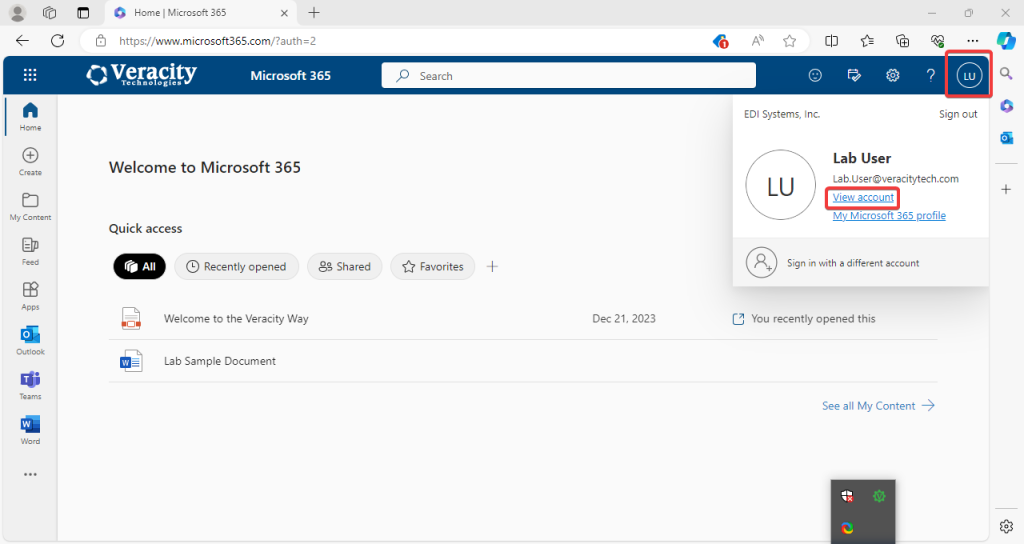Launch Teams from the left sidebar

tap(30, 383)
